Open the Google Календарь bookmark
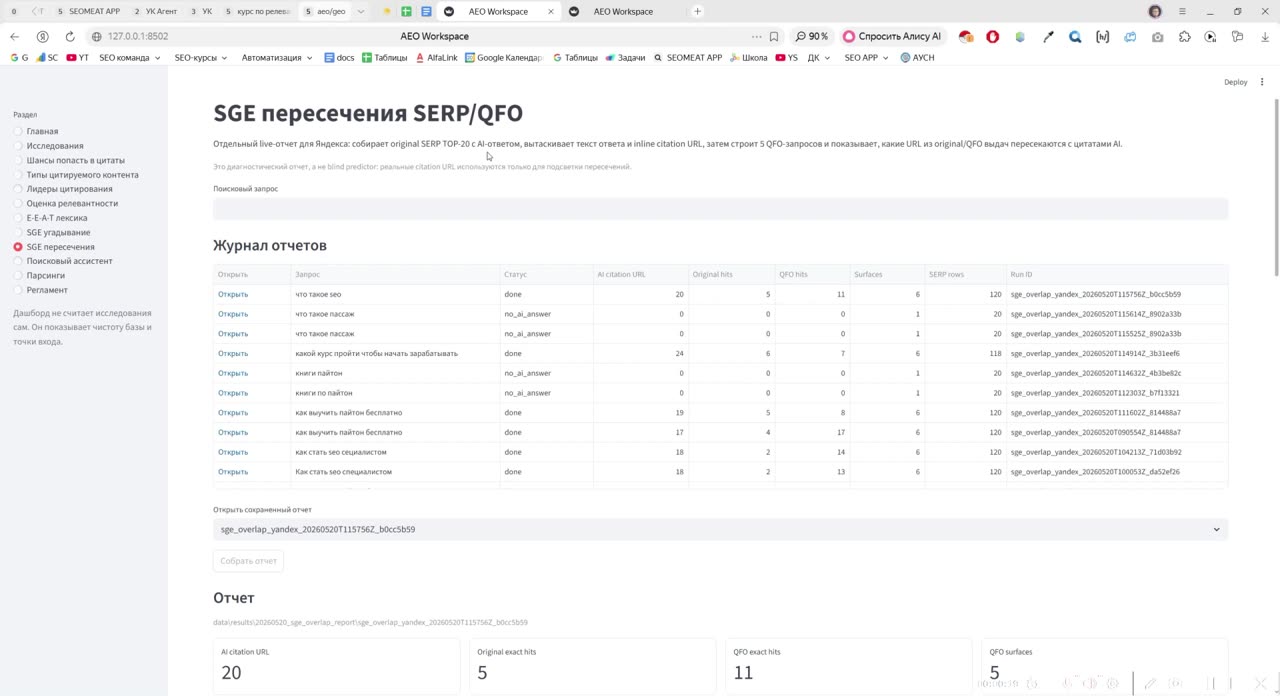Screen dimensions: 1280x696 point(503,57)
